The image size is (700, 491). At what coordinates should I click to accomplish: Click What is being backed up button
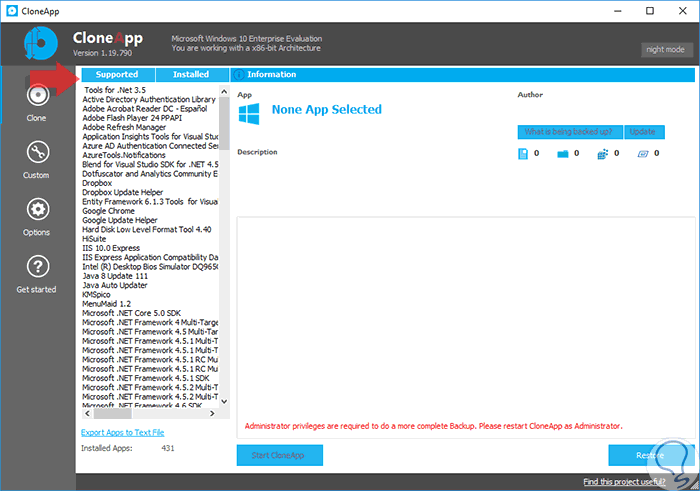[x=570, y=132]
